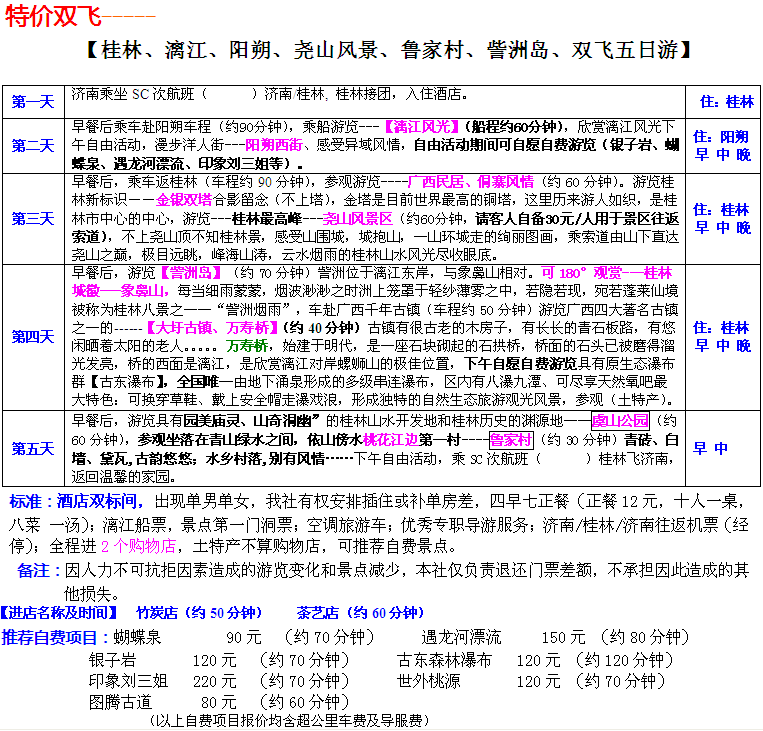
Task: Open the 尧山风景区 underlined link
Action: (x=358, y=218)
